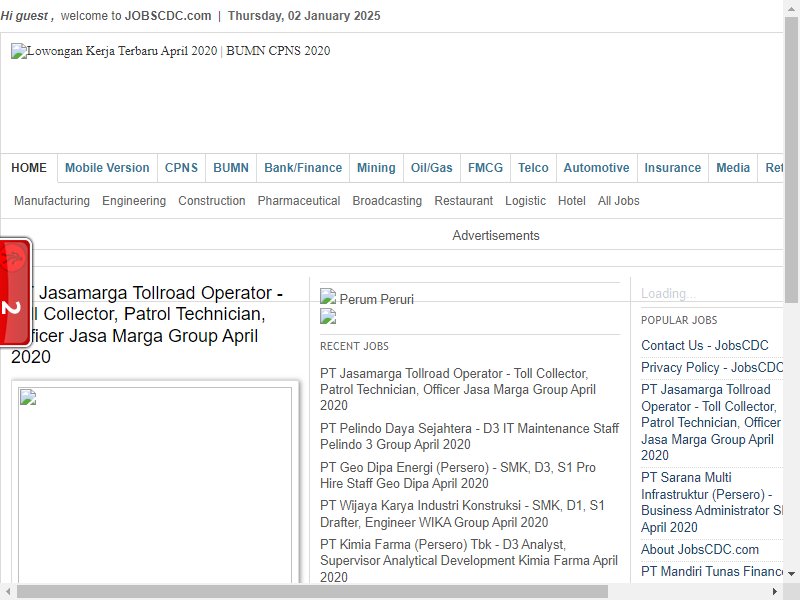Open popular job PT Mandiri Tunas Finance
The image size is (800, 600).
712,571
